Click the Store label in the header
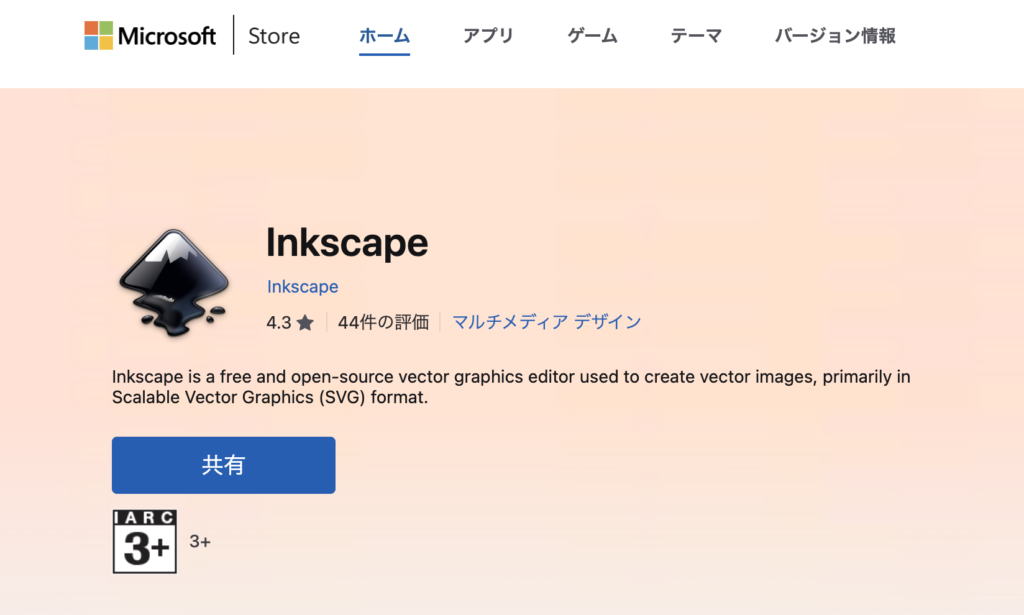The height and width of the screenshot is (615, 1024). (x=273, y=35)
